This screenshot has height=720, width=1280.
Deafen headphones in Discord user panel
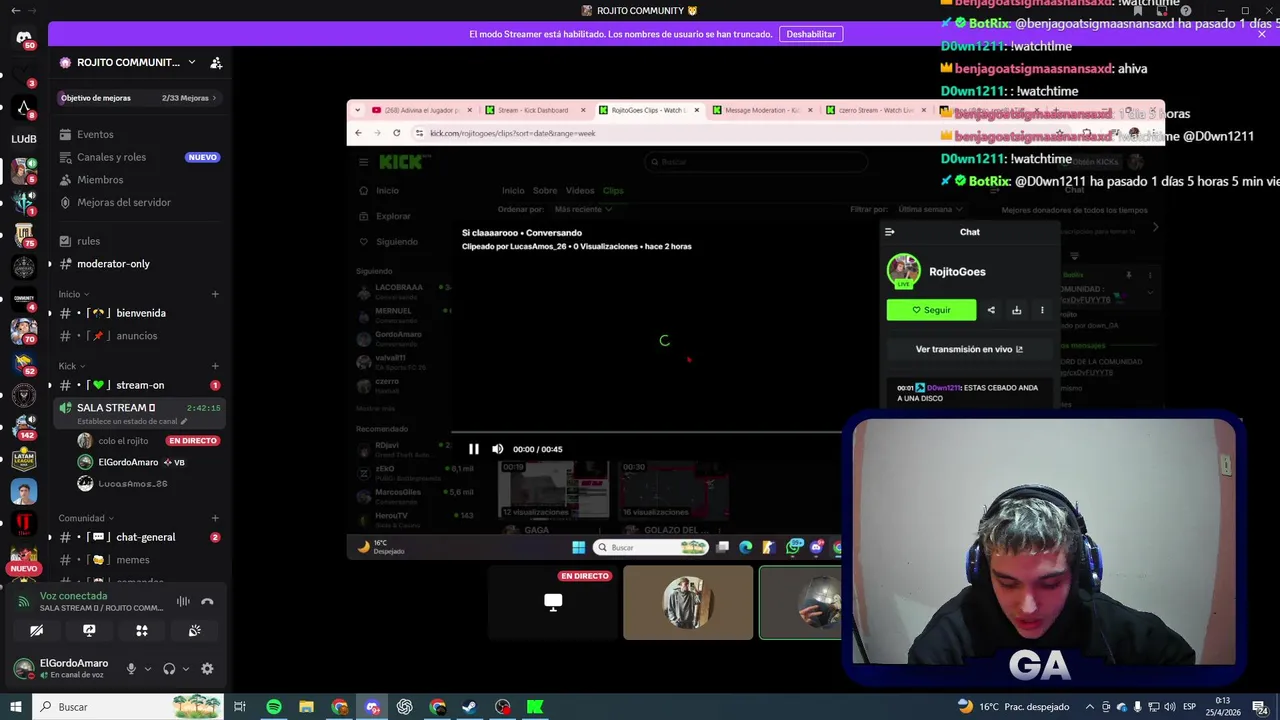[x=169, y=669]
